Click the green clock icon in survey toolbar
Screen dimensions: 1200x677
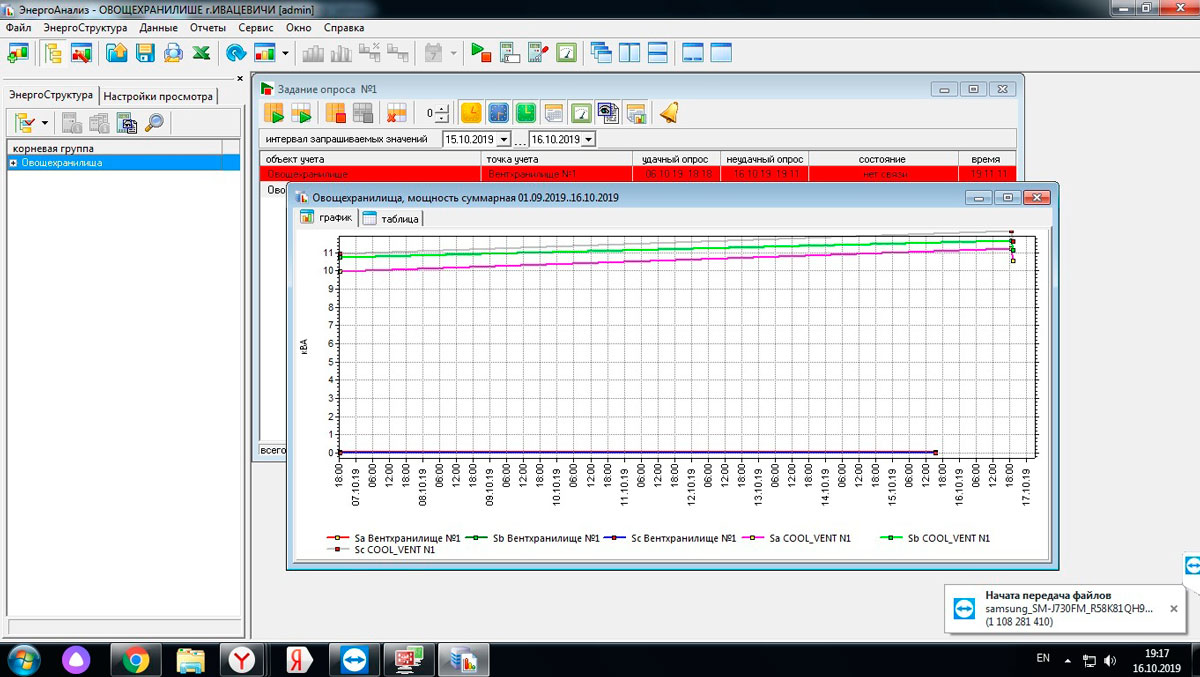526,113
